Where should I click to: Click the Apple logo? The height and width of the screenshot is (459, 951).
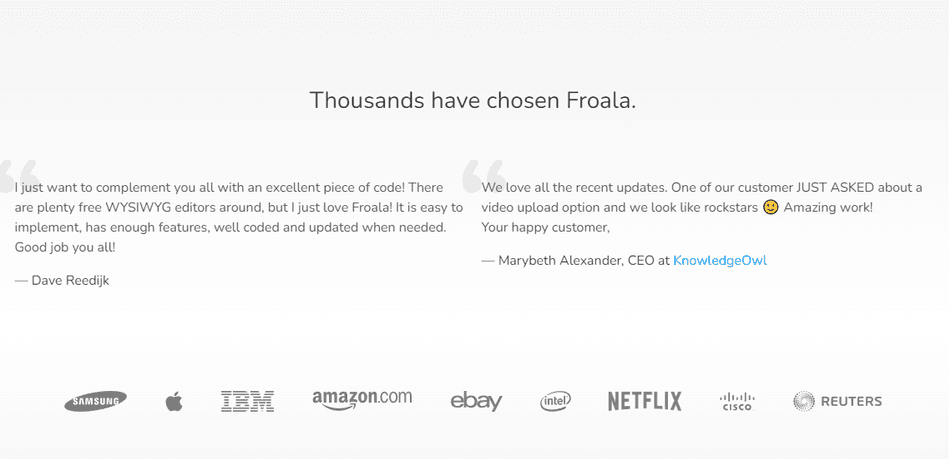[174, 402]
